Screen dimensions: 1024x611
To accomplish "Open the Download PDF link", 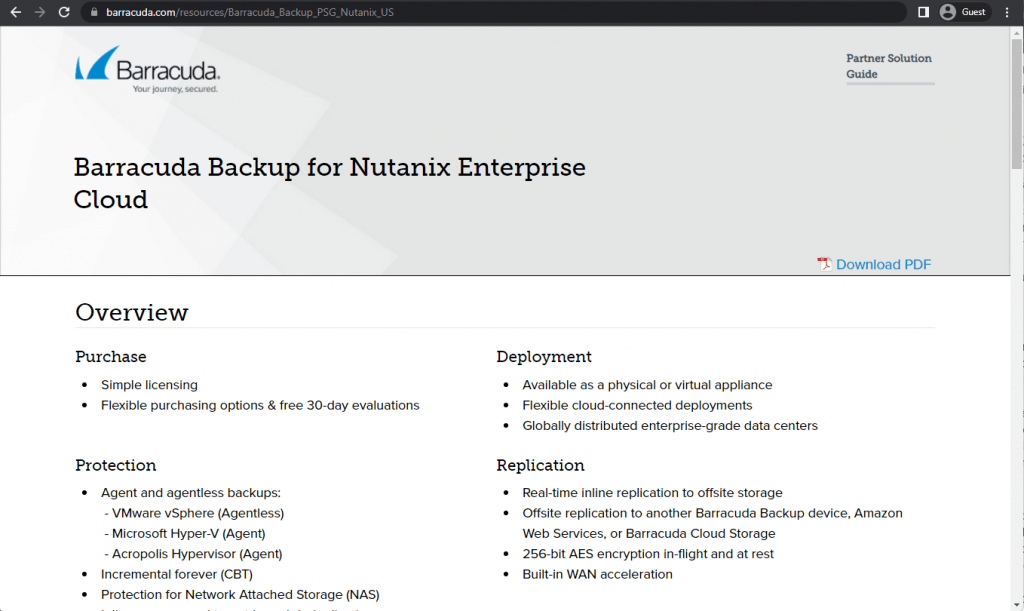I will tap(883, 264).
